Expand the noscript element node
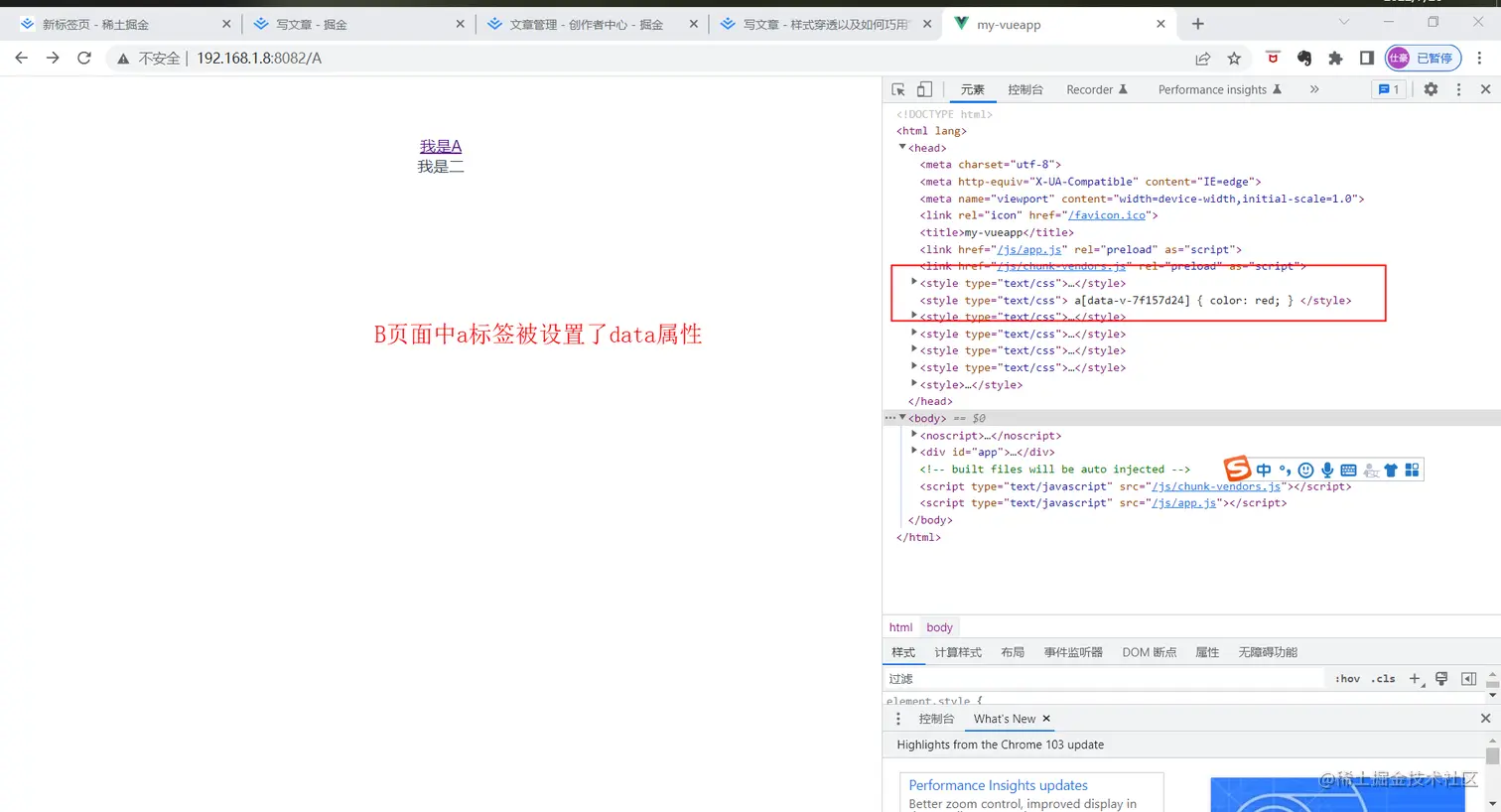The image size is (1501, 812). click(914, 435)
